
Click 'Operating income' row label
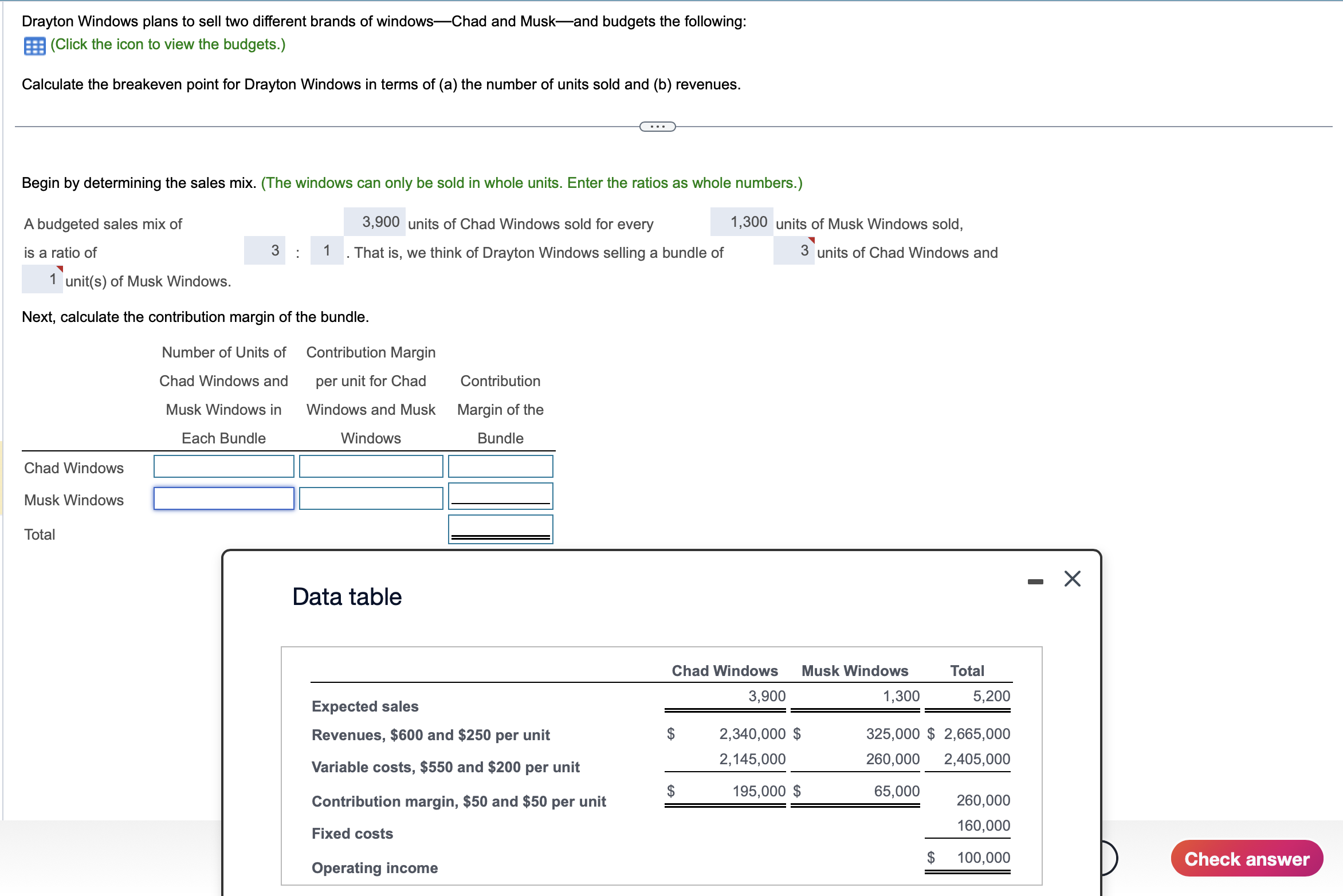coord(374,868)
